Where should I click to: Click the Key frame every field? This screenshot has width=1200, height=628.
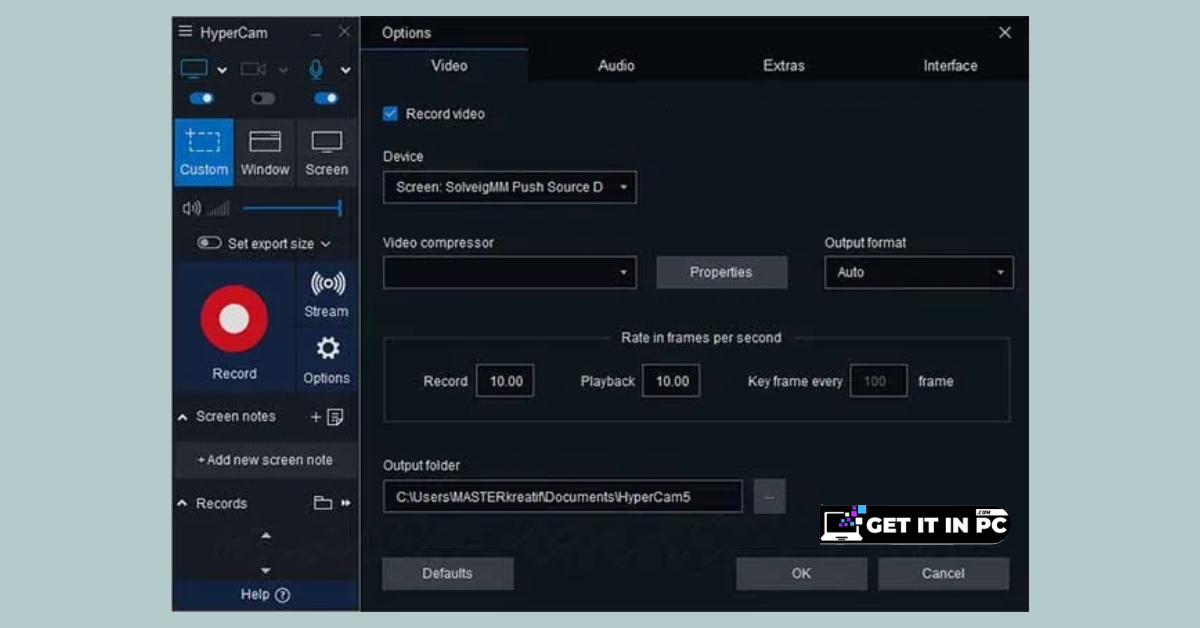[x=878, y=381]
